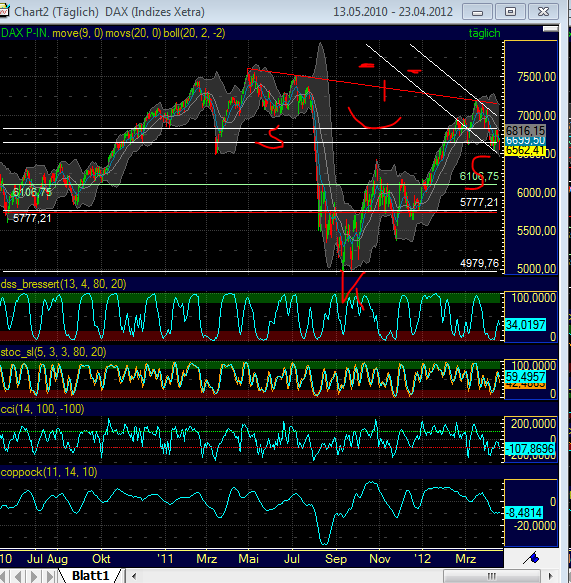Click the 'DAX P-IN.' chart label
The width and height of the screenshot is (571, 583).
[x=25, y=33]
